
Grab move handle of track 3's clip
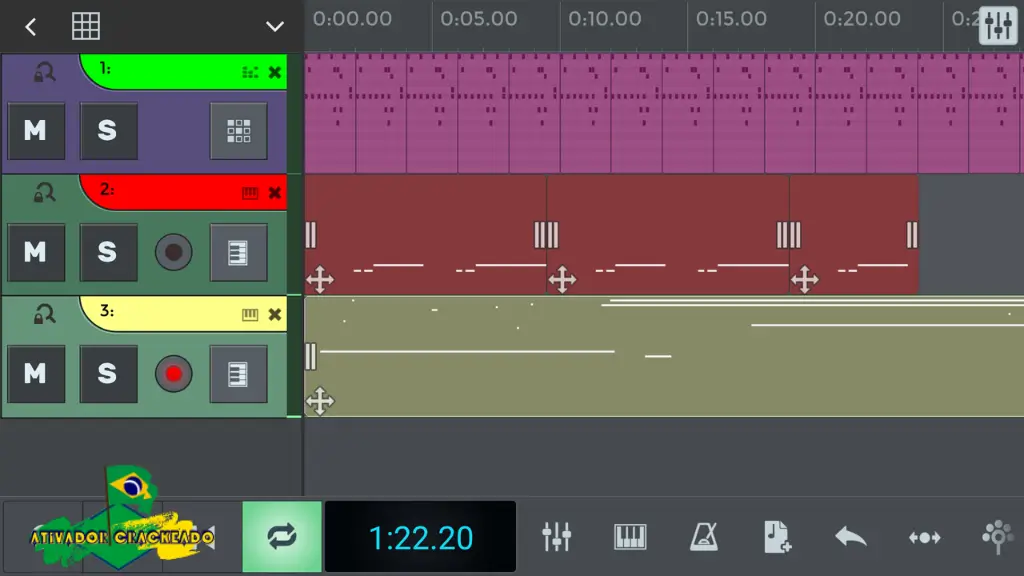pyautogui.click(x=320, y=401)
